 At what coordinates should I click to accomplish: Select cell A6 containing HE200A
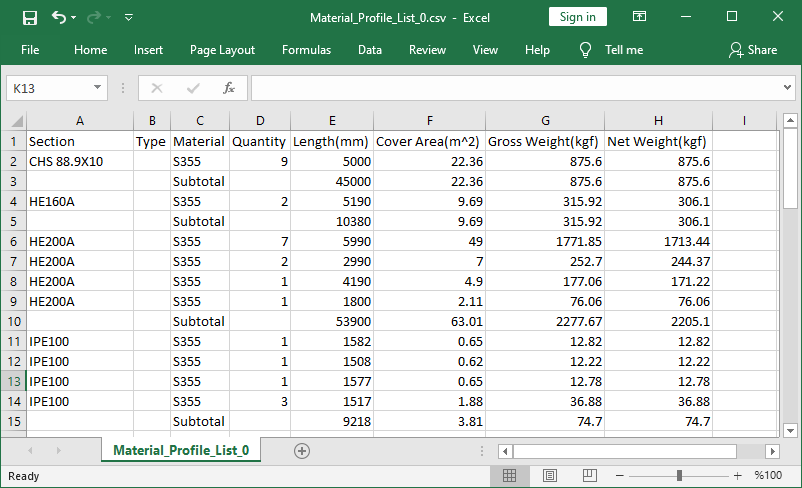[x=80, y=241]
